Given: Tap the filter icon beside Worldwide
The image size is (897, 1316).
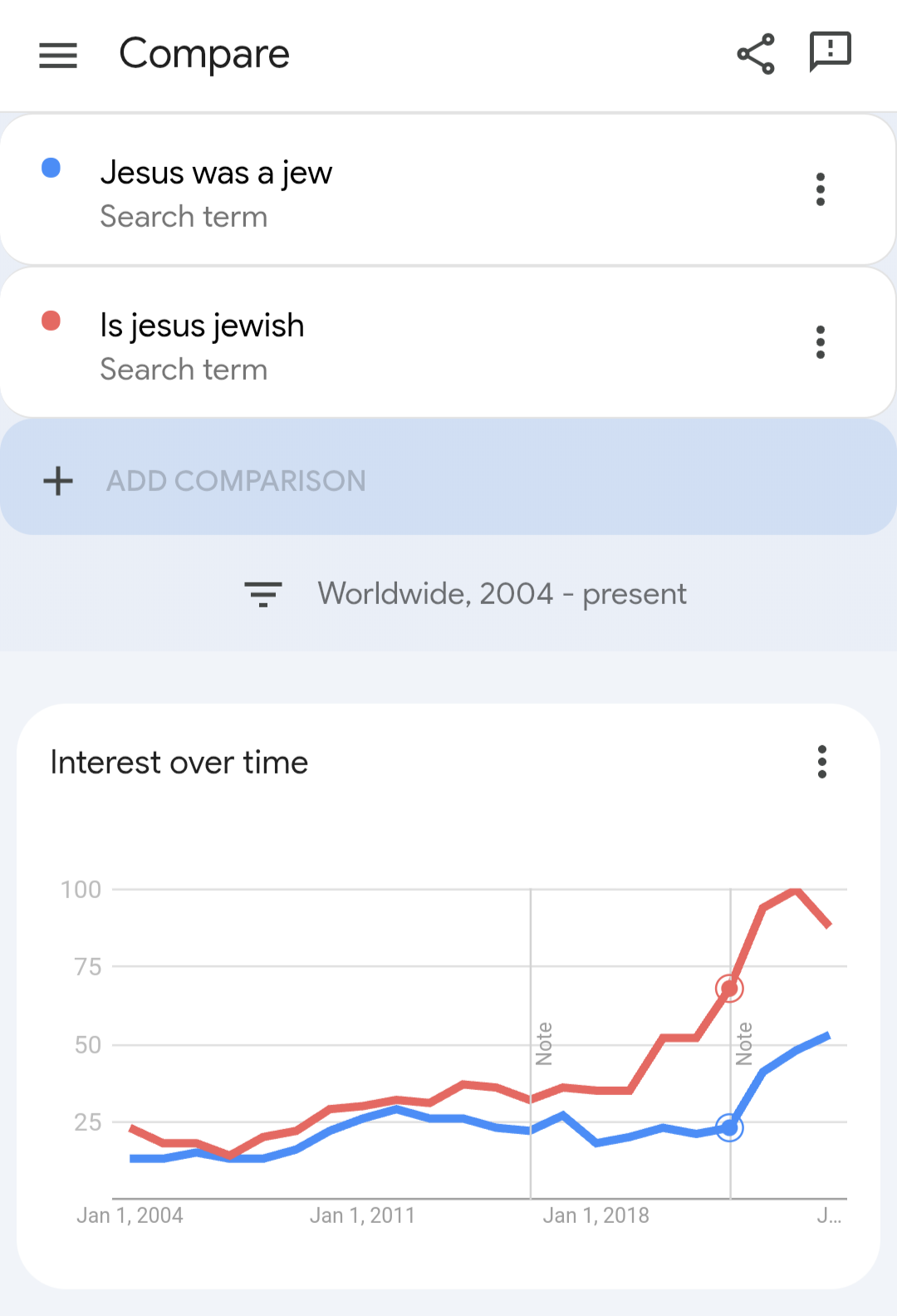Looking at the screenshot, I should tap(263, 594).
